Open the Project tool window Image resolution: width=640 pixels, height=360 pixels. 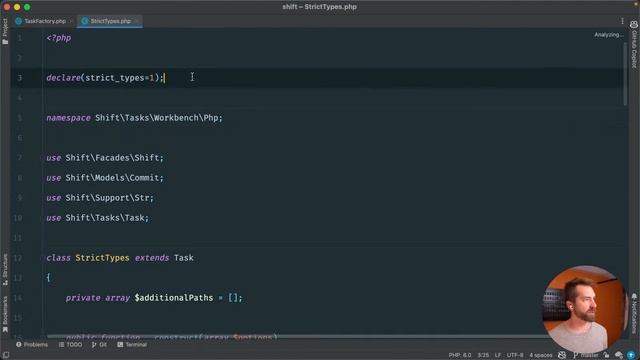(5, 31)
